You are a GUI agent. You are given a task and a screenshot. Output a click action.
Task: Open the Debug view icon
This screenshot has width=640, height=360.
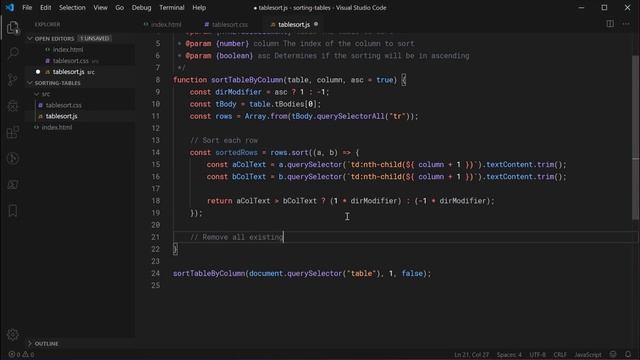13,106
